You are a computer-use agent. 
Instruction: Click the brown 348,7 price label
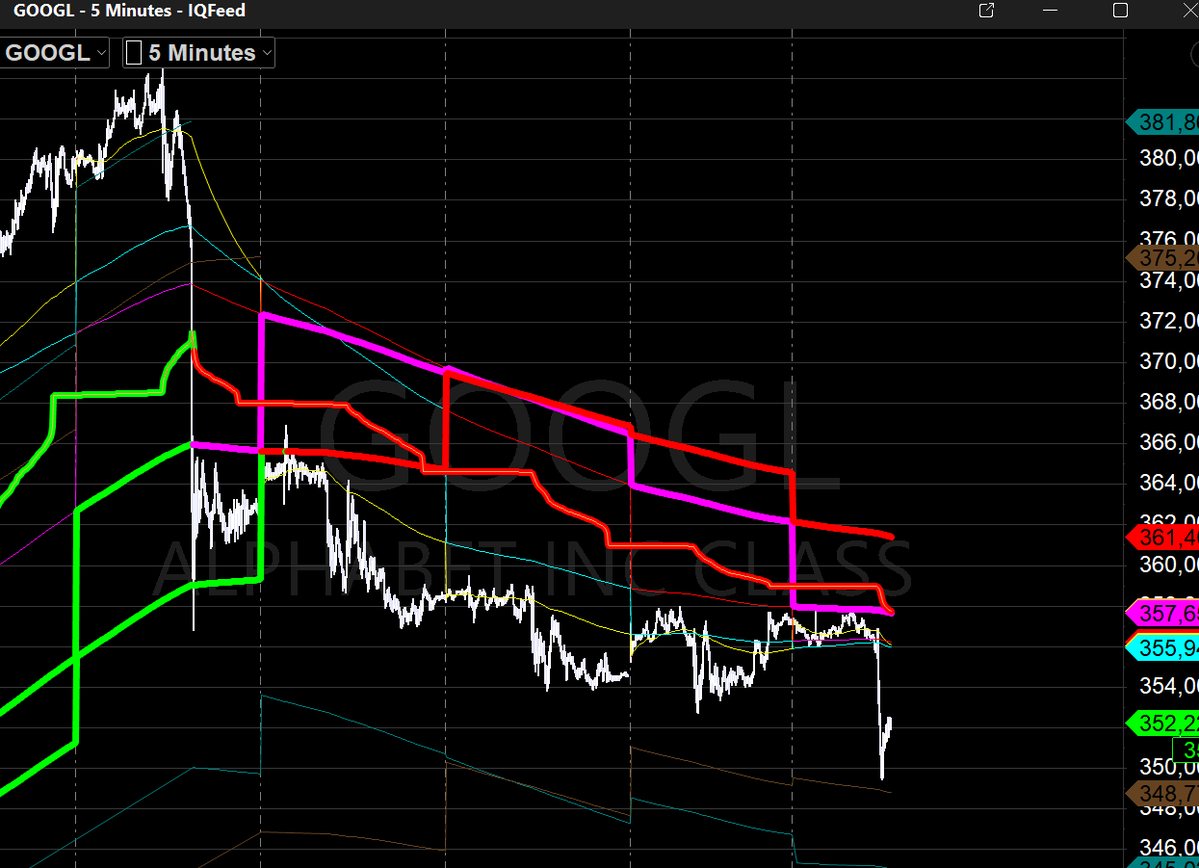(1163, 793)
